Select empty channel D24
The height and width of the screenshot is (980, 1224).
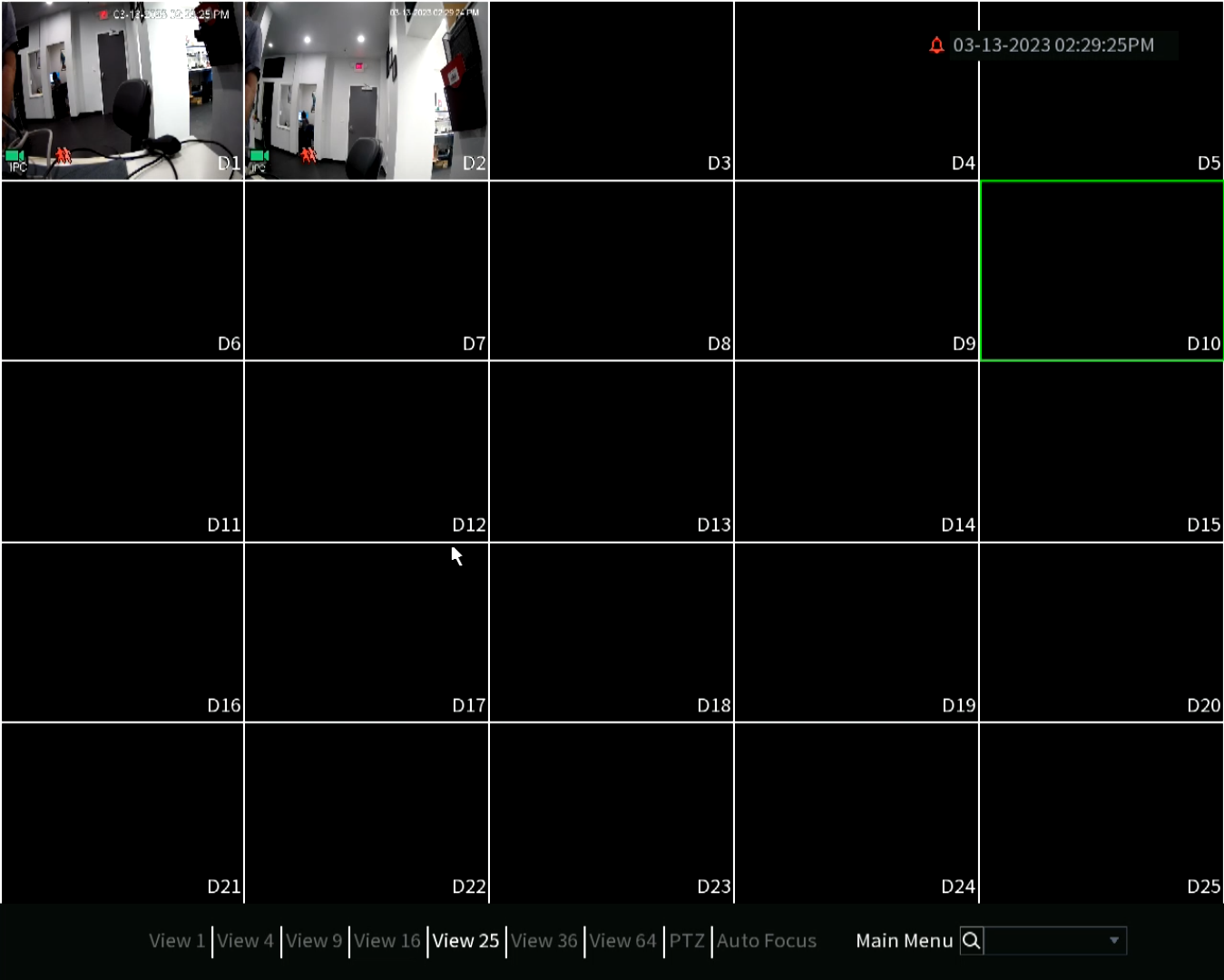[x=857, y=813]
